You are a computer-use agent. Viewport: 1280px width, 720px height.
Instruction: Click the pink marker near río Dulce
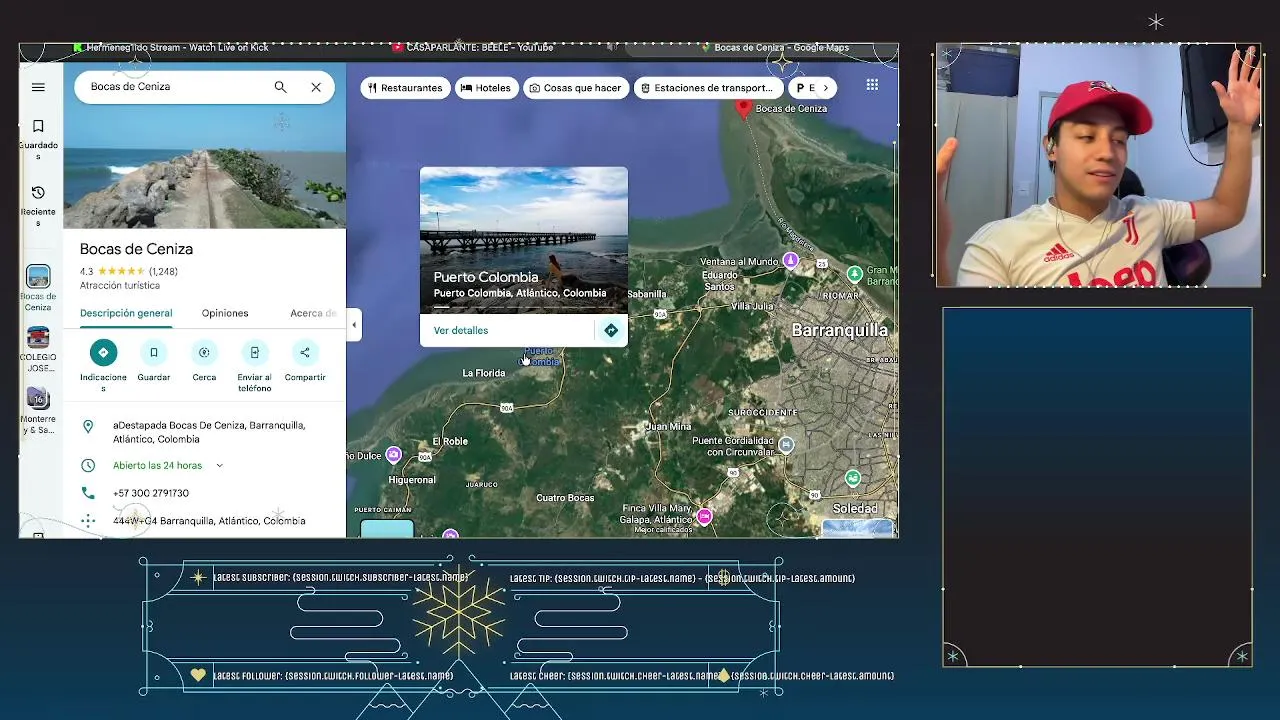(x=394, y=454)
